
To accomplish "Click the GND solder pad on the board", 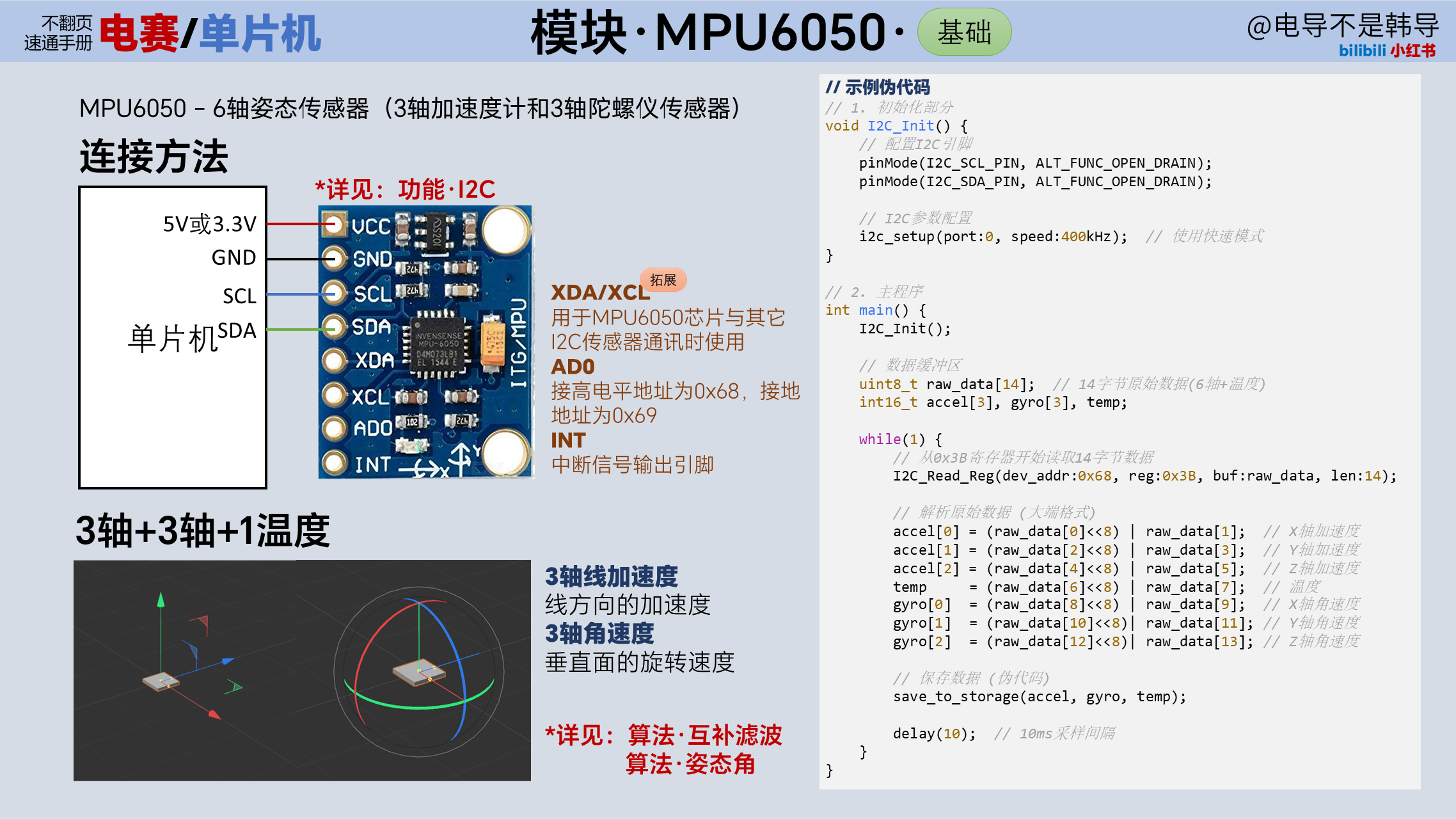I will coord(333,258).
